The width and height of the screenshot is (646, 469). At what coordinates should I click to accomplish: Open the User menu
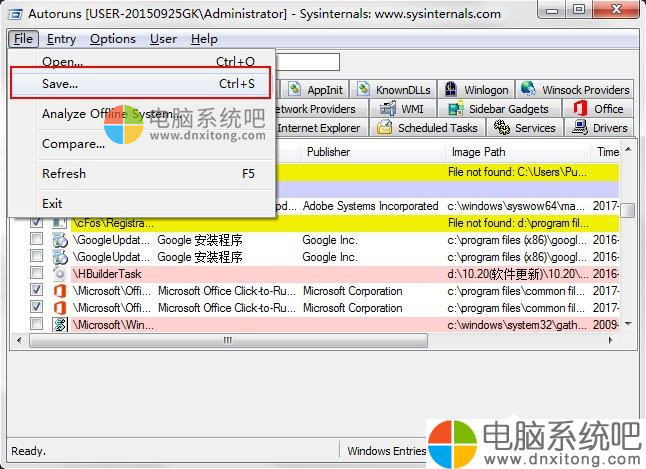click(x=164, y=39)
